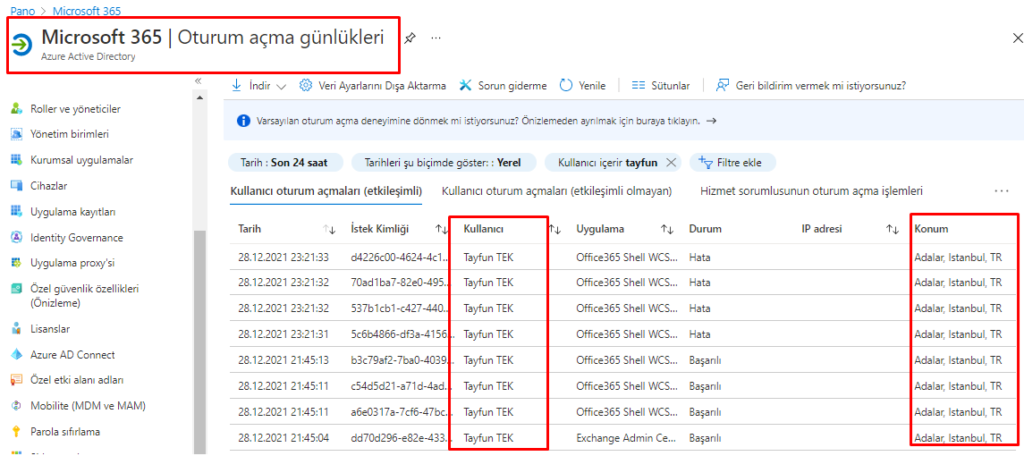
Task: Open the header ellipsis more options
Action: point(436,38)
